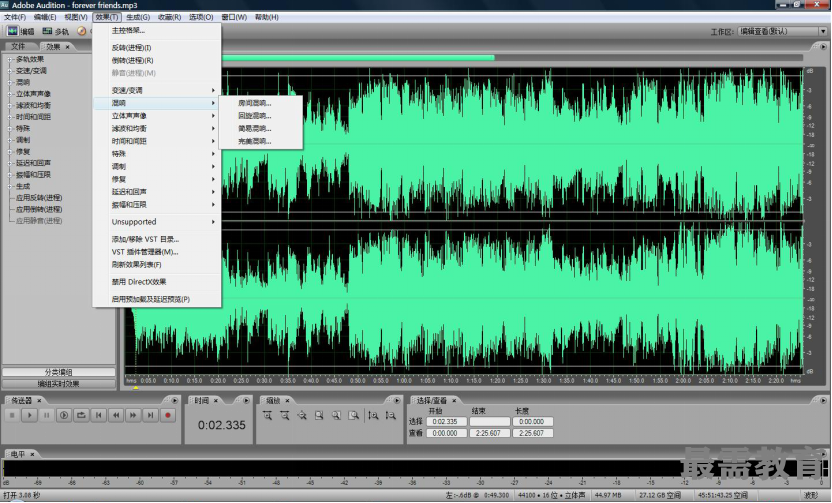The image size is (832, 503).
Task: Click the red record button
Action: pos(168,415)
